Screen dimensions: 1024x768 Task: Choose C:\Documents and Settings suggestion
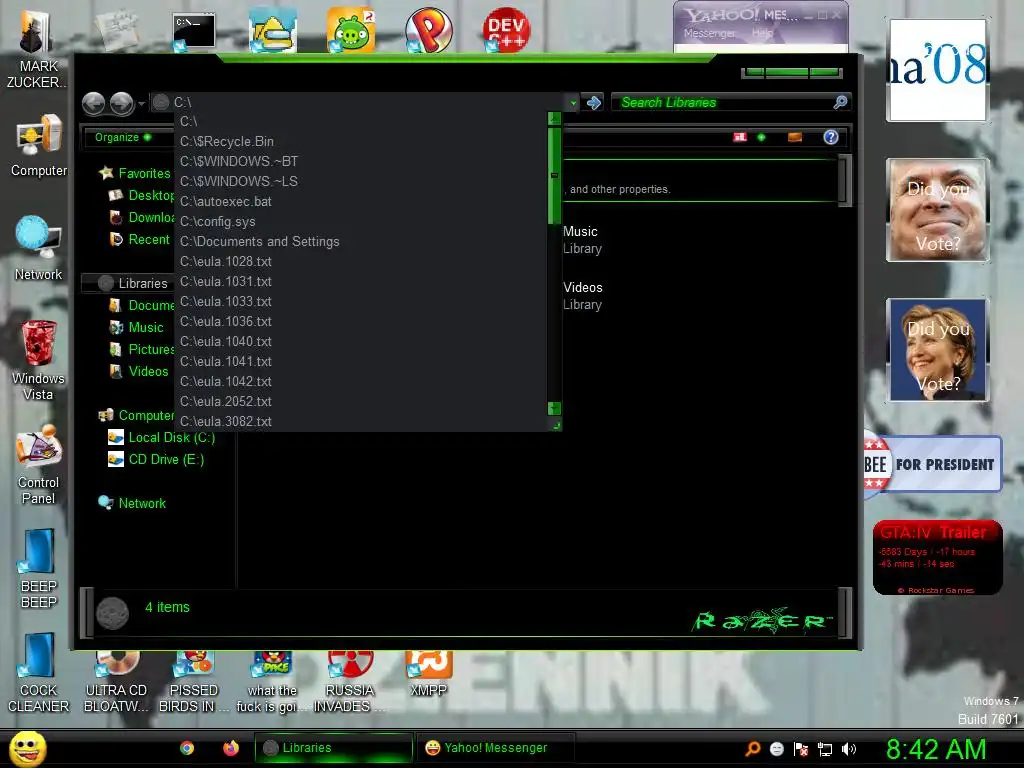362,241
